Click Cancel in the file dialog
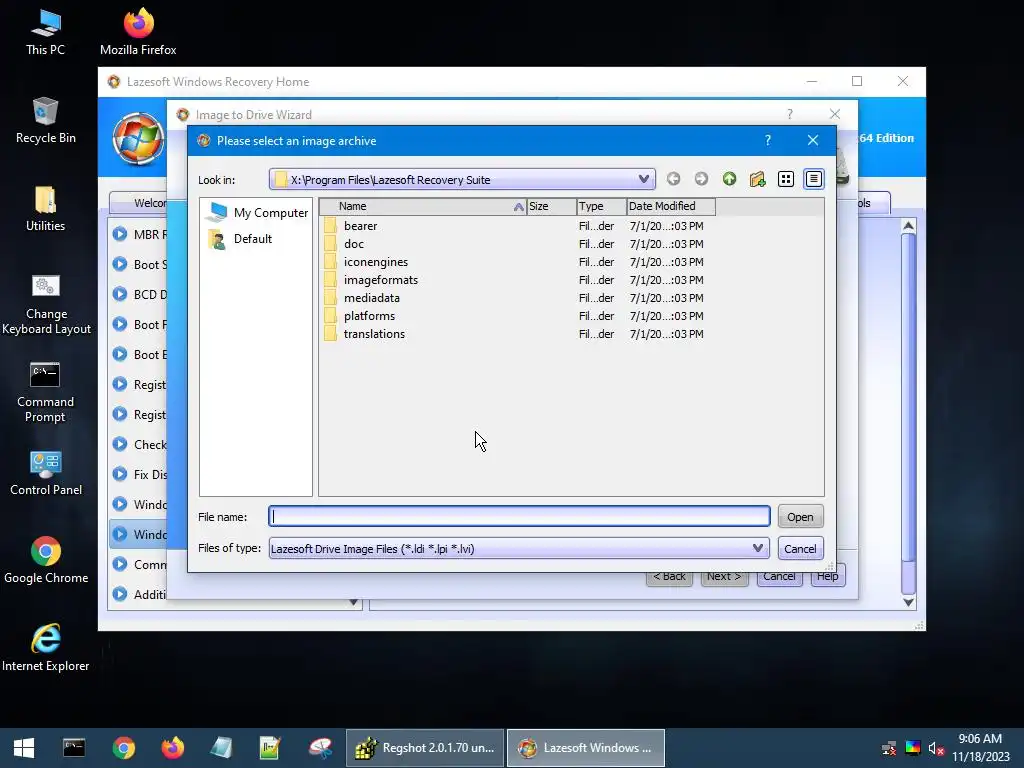The image size is (1024, 768). (x=800, y=549)
